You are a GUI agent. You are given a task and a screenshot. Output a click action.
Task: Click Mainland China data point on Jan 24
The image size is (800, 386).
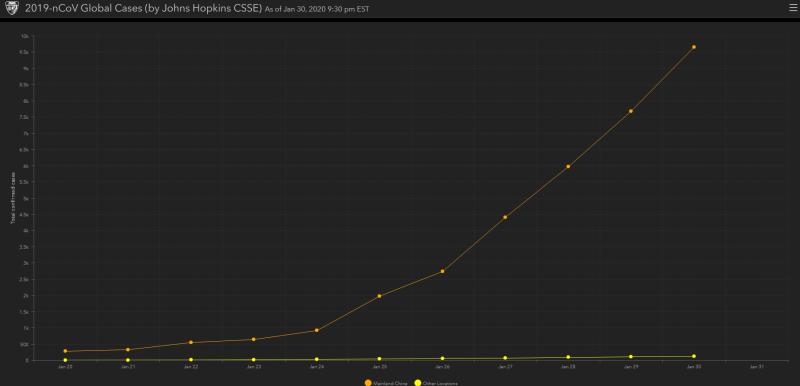pyautogui.click(x=317, y=330)
